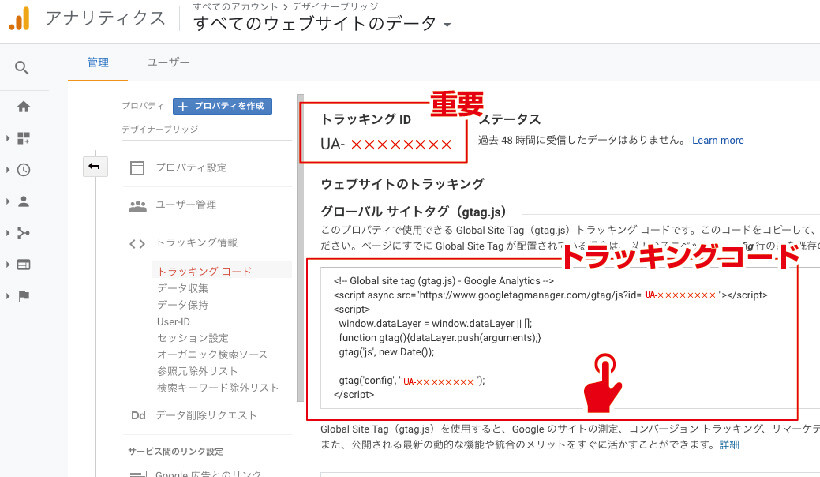Screen dimensions: 820x477
Task: Click the back arrow button beside property column
Action: [x=93, y=166]
